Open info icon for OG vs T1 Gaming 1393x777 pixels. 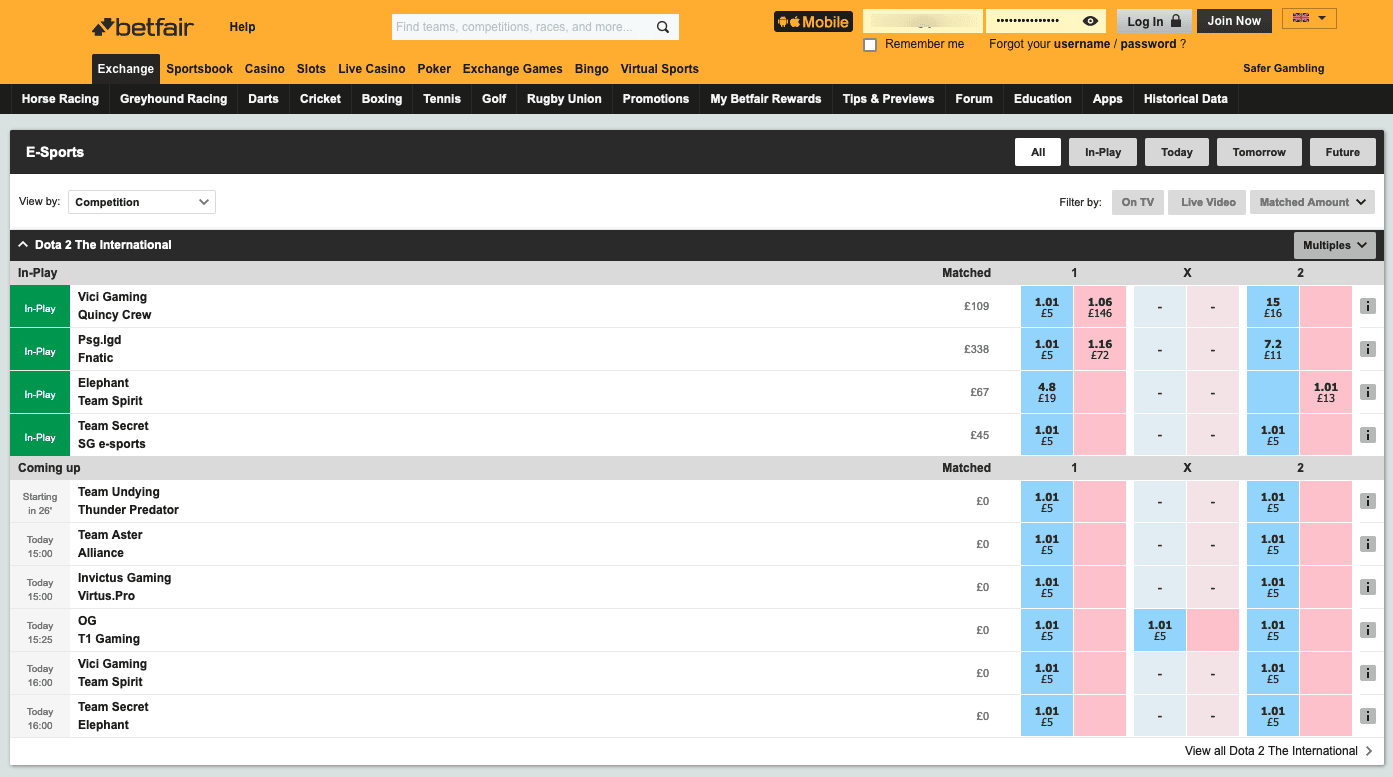1368,630
